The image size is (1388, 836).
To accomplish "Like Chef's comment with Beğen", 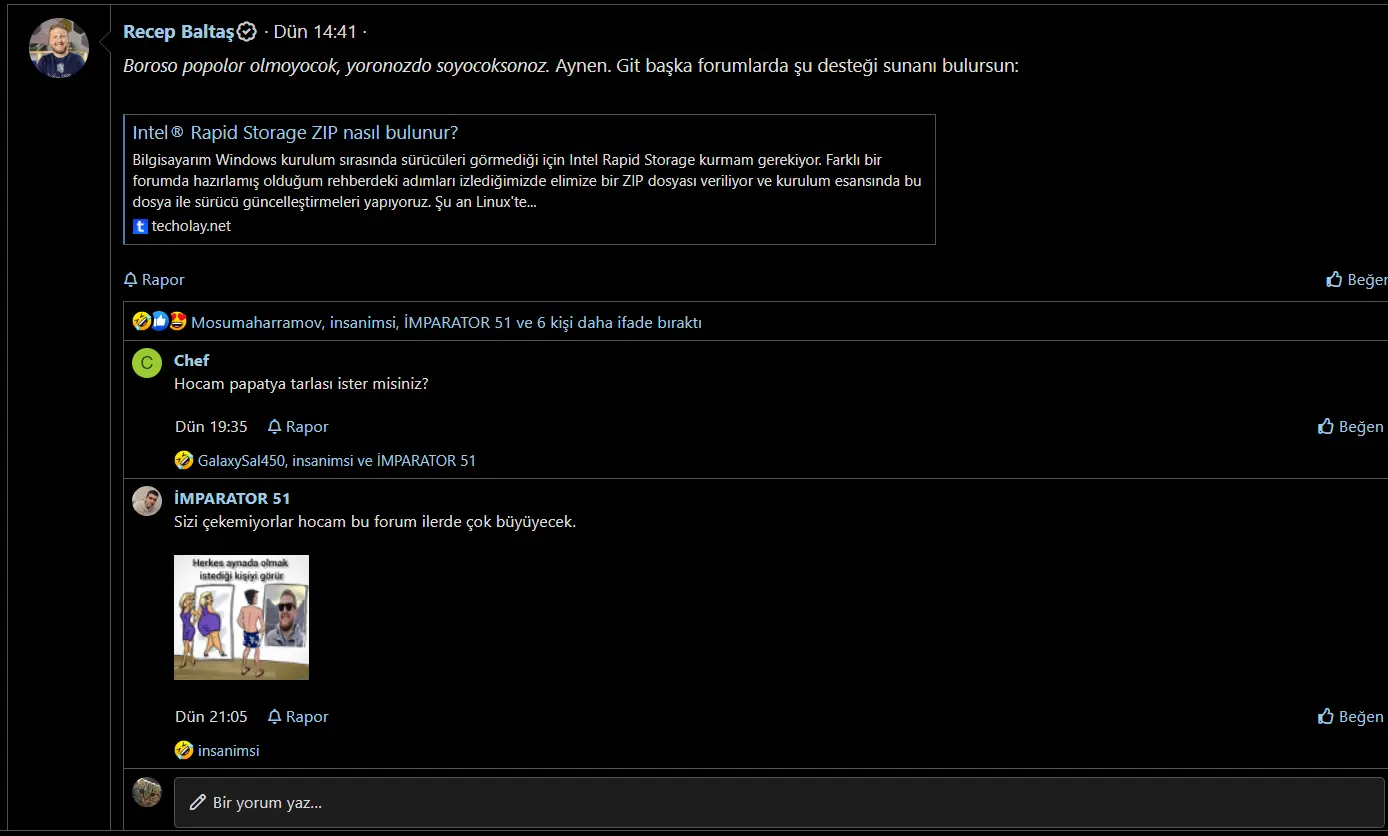I will (x=1351, y=427).
